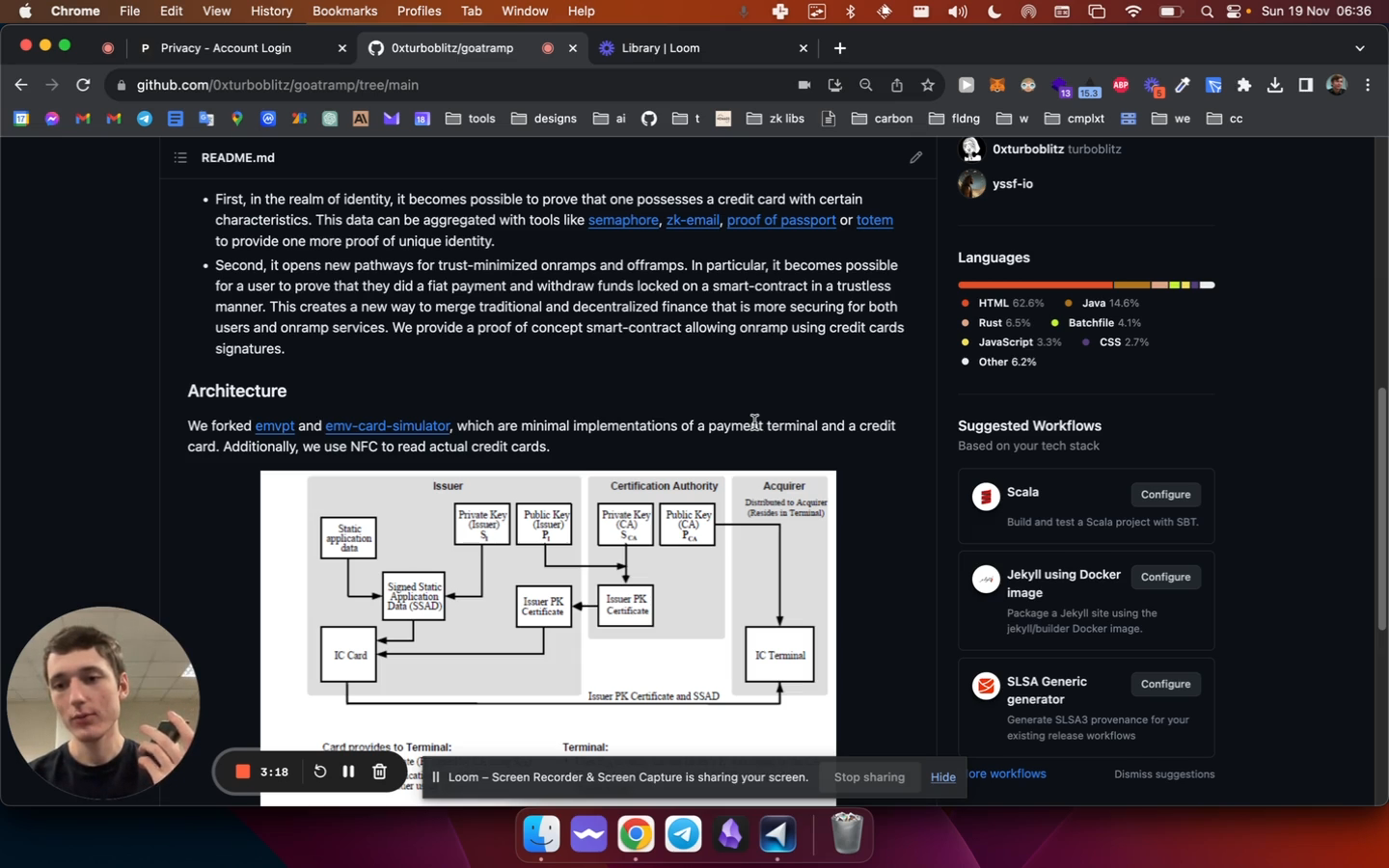Open the ai bookmark folder
This screenshot has width=1389, height=868.
point(610,119)
